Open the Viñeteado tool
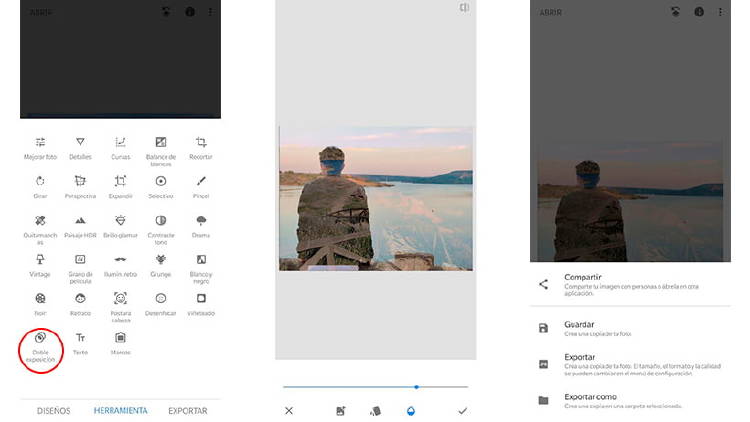The width and height of the screenshot is (750, 422). pos(201,303)
